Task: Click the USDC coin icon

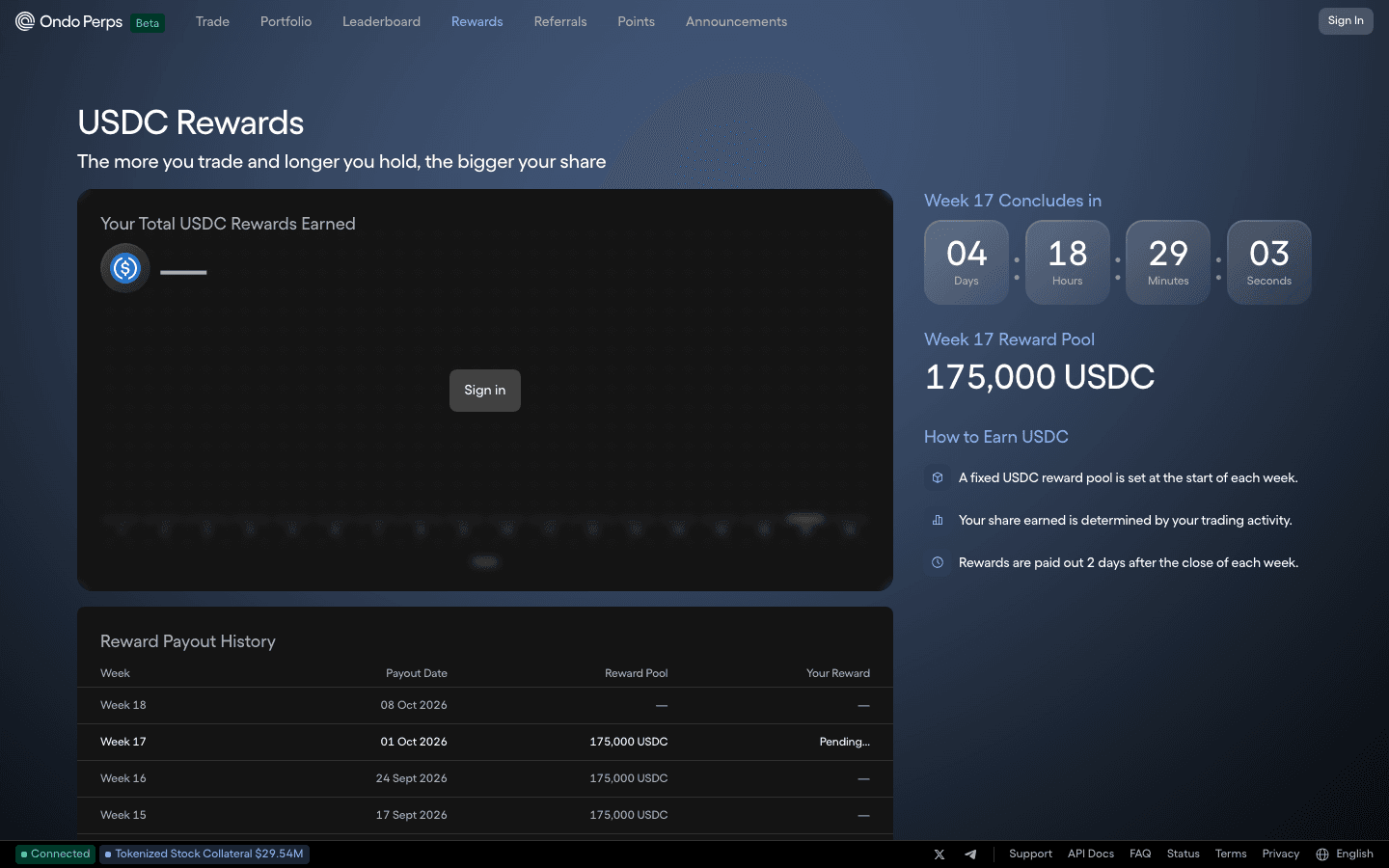Action: coord(125,268)
